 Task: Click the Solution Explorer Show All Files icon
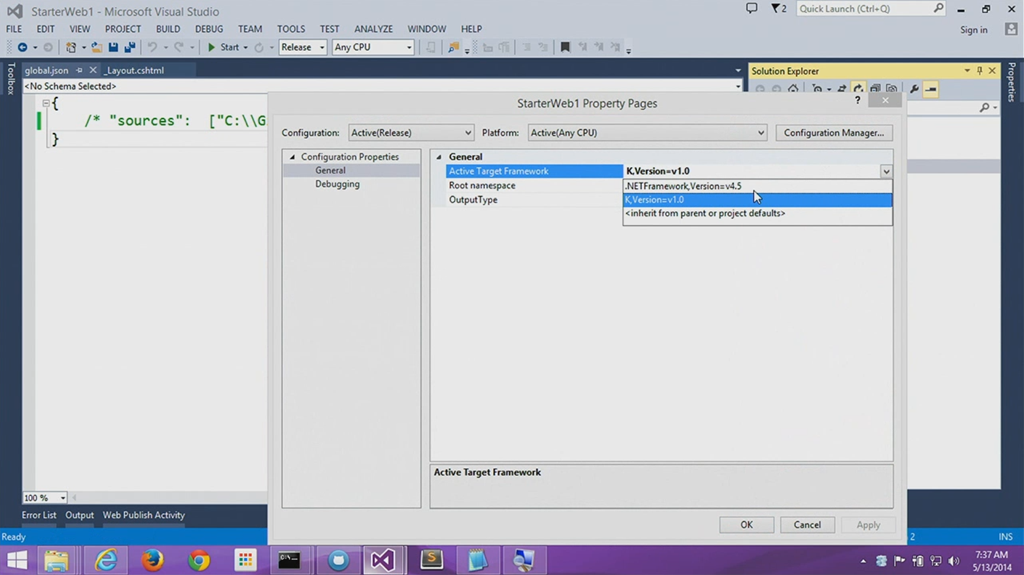coord(891,89)
